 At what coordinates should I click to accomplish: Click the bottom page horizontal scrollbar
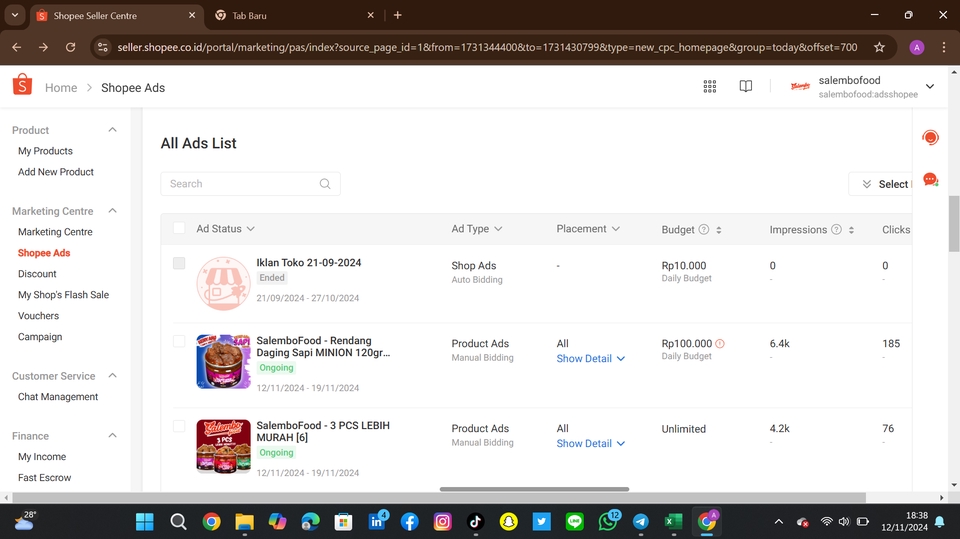(439, 497)
